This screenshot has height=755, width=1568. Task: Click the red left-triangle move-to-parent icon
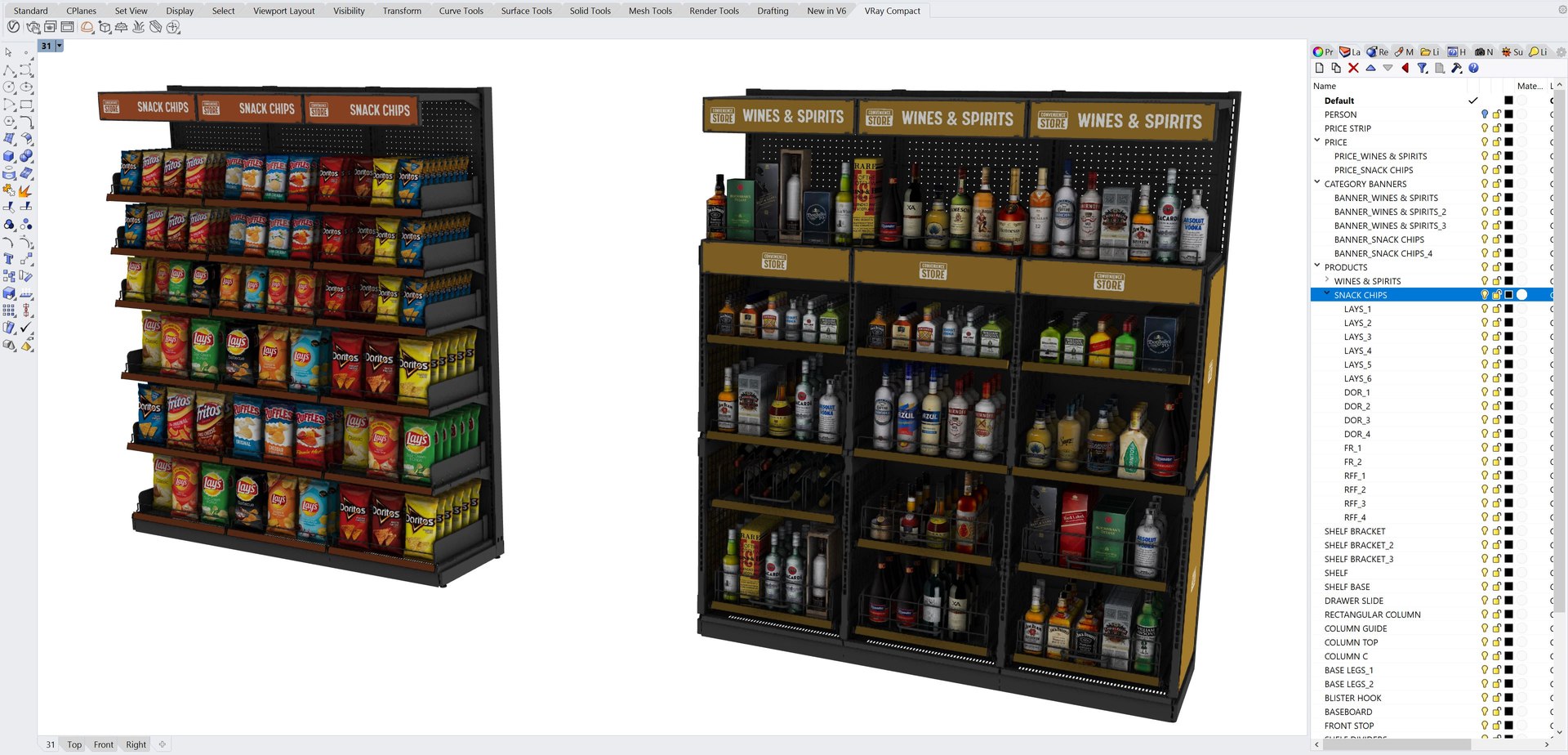click(1405, 68)
